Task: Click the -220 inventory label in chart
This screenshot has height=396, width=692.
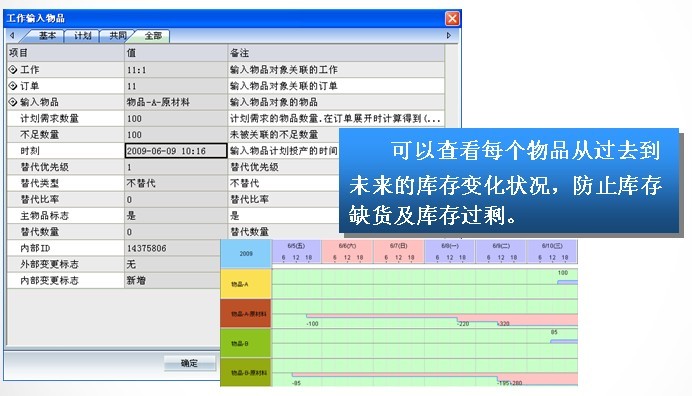Action: [463, 324]
